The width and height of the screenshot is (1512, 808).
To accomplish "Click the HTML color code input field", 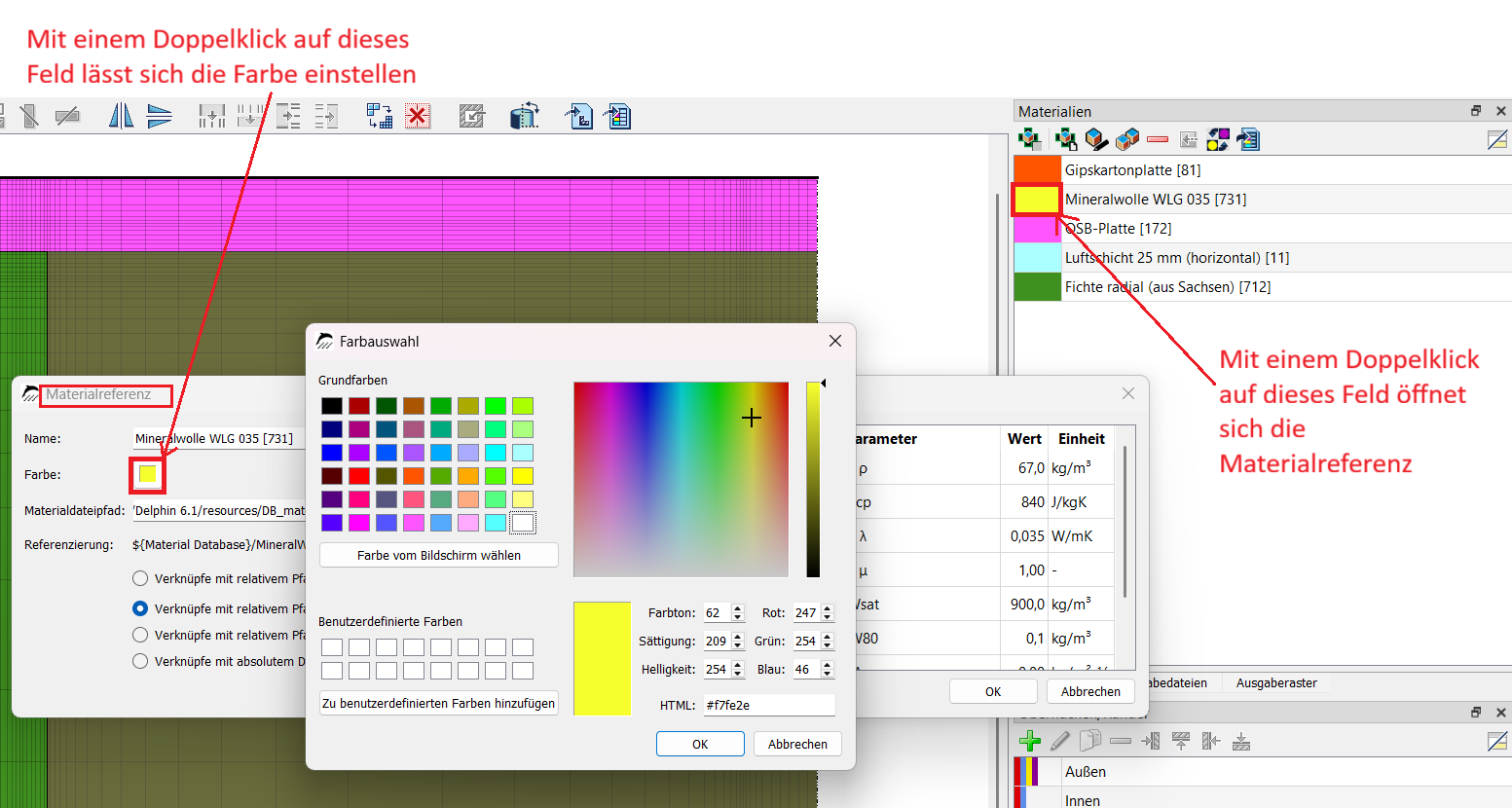I will pyautogui.click(x=769, y=705).
